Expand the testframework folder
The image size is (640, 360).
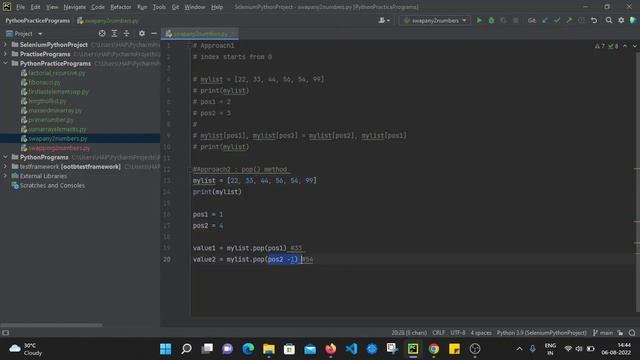click(x=5, y=167)
